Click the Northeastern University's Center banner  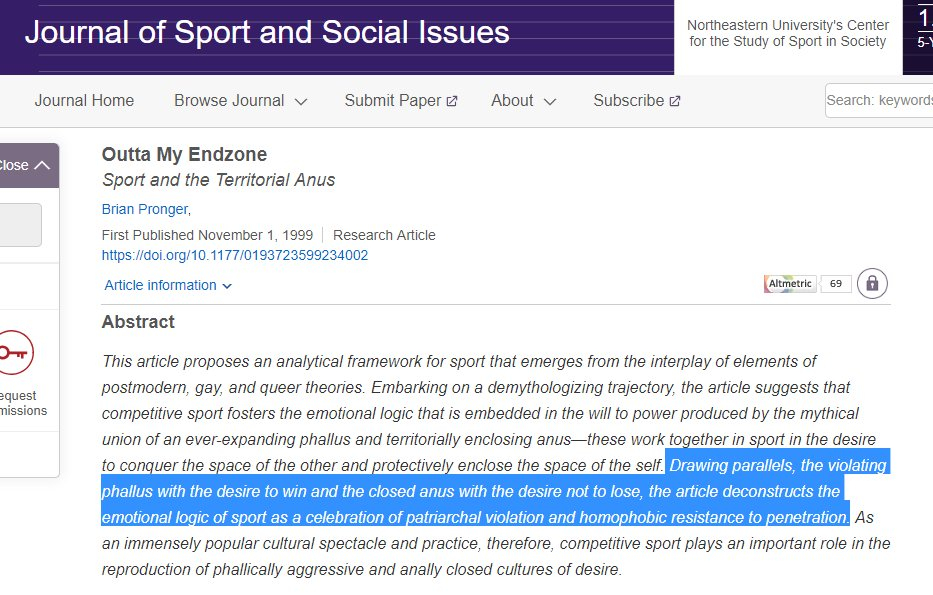point(787,34)
